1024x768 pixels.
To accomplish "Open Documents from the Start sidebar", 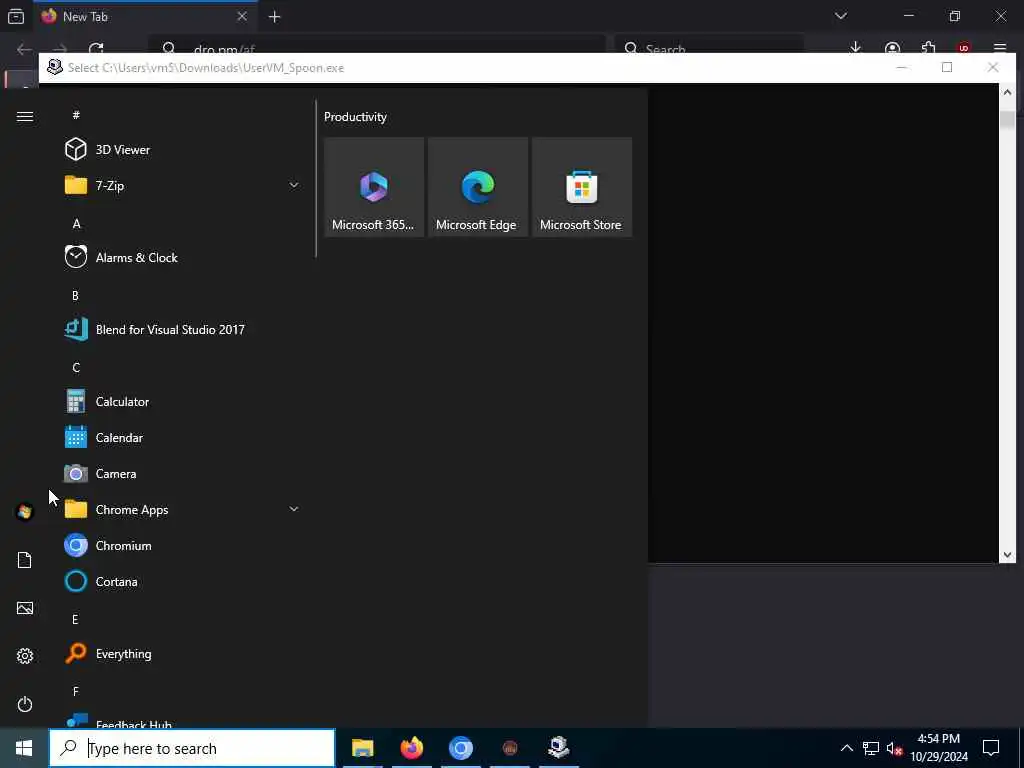I will (25, 560).
